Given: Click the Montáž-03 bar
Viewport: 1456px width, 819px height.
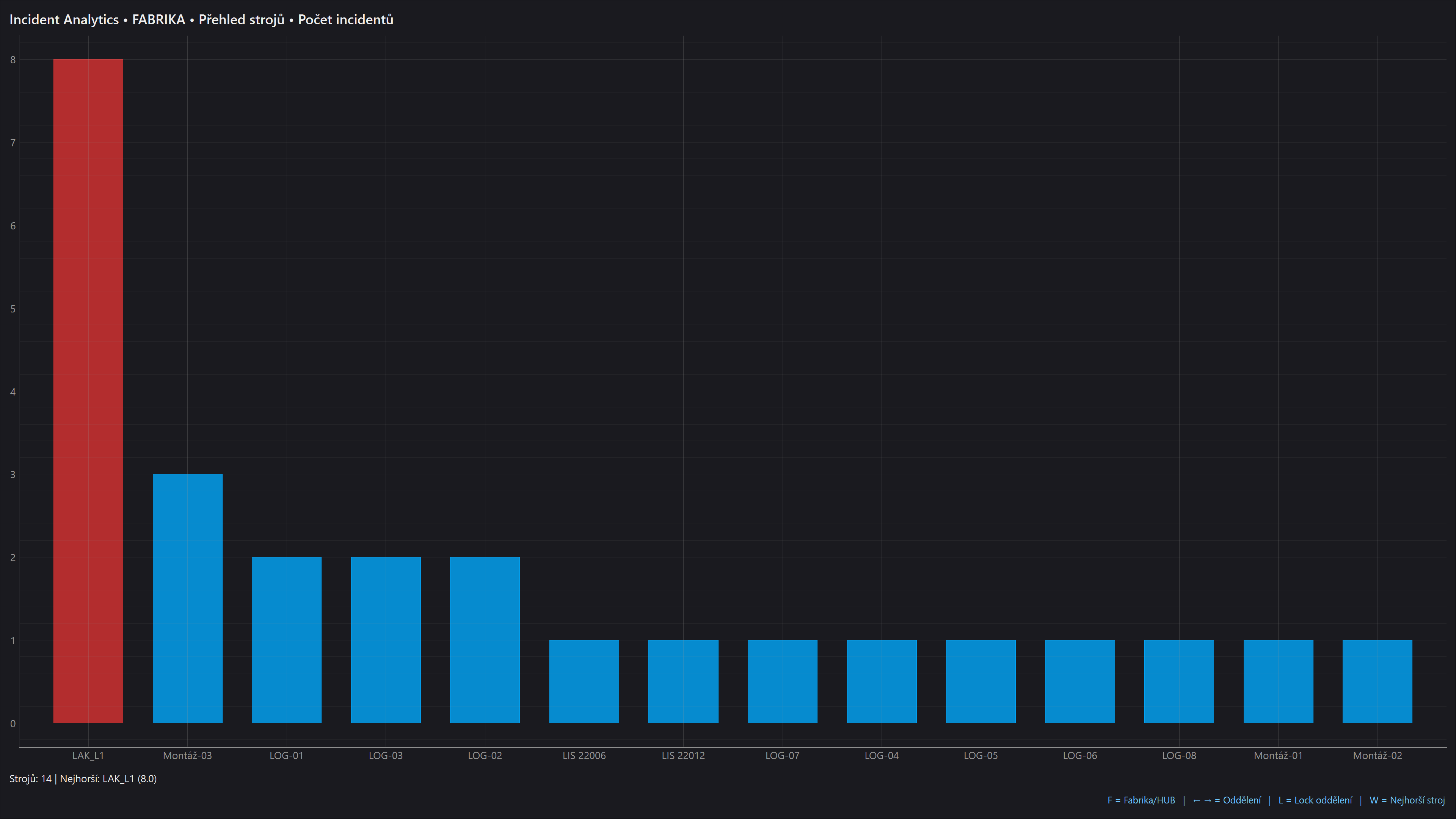Looking at the screenshot, I should [x=187, y=598].
